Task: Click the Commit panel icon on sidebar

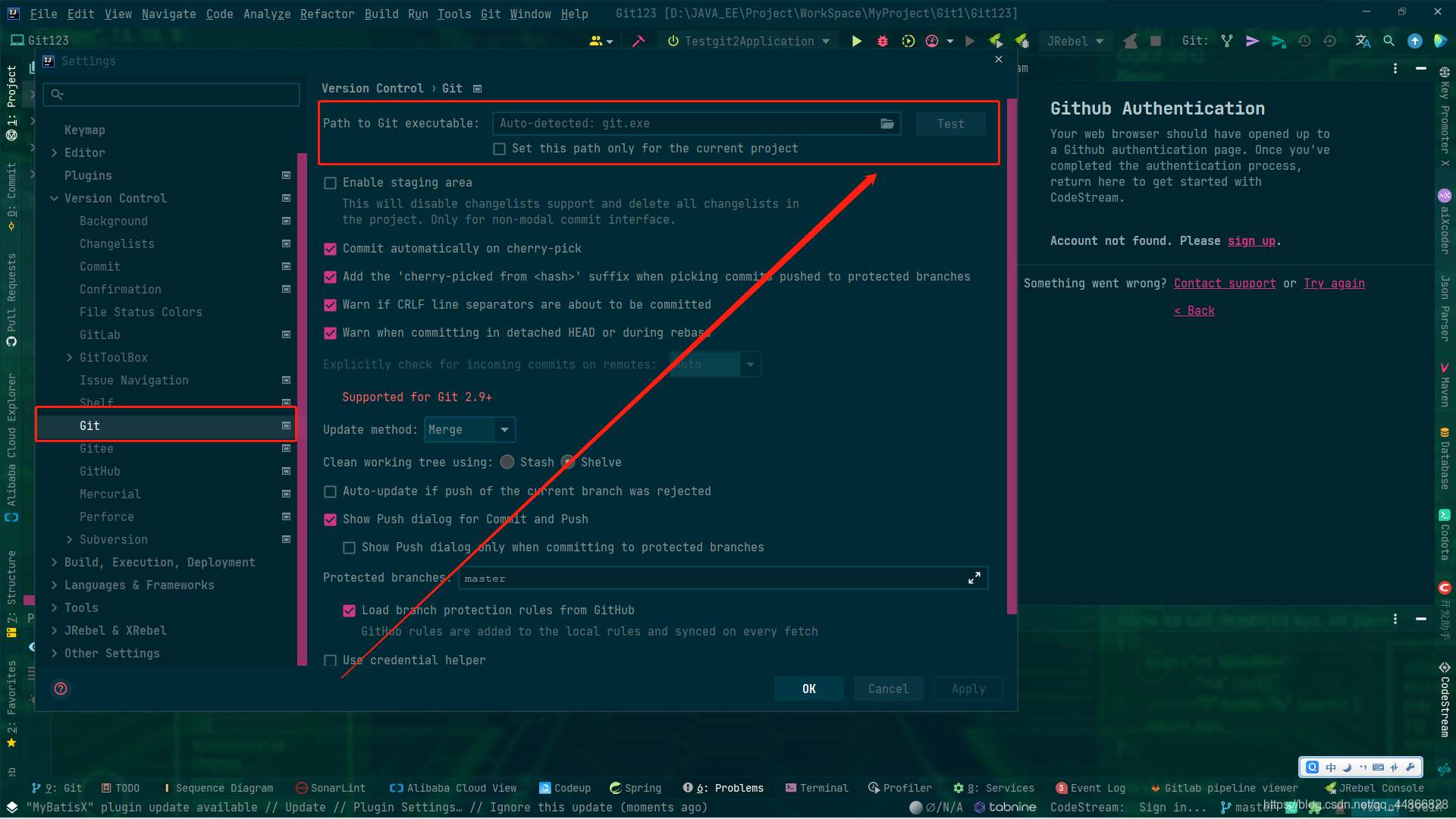Action: click(15, 202)
